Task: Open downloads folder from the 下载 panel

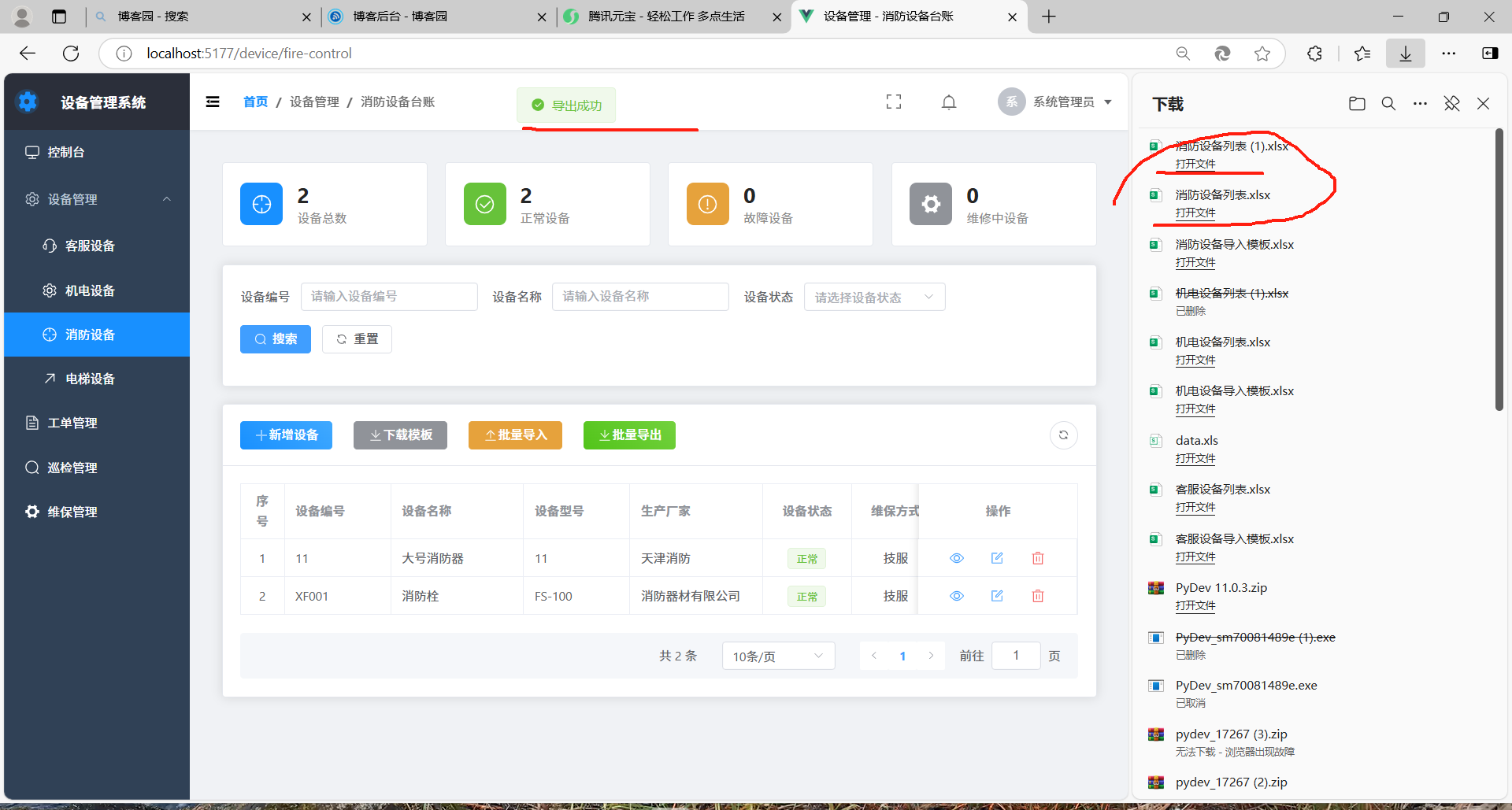Action: pos(1357,104)
